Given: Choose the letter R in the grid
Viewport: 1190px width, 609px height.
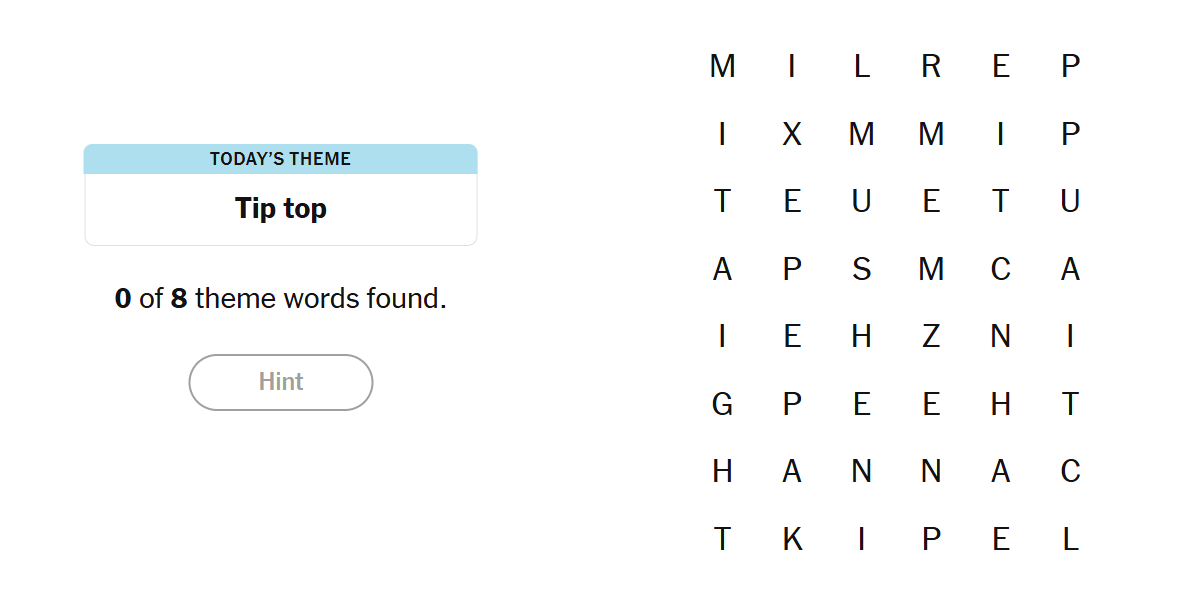Looking at the screenshot, I should click(931, 67).
